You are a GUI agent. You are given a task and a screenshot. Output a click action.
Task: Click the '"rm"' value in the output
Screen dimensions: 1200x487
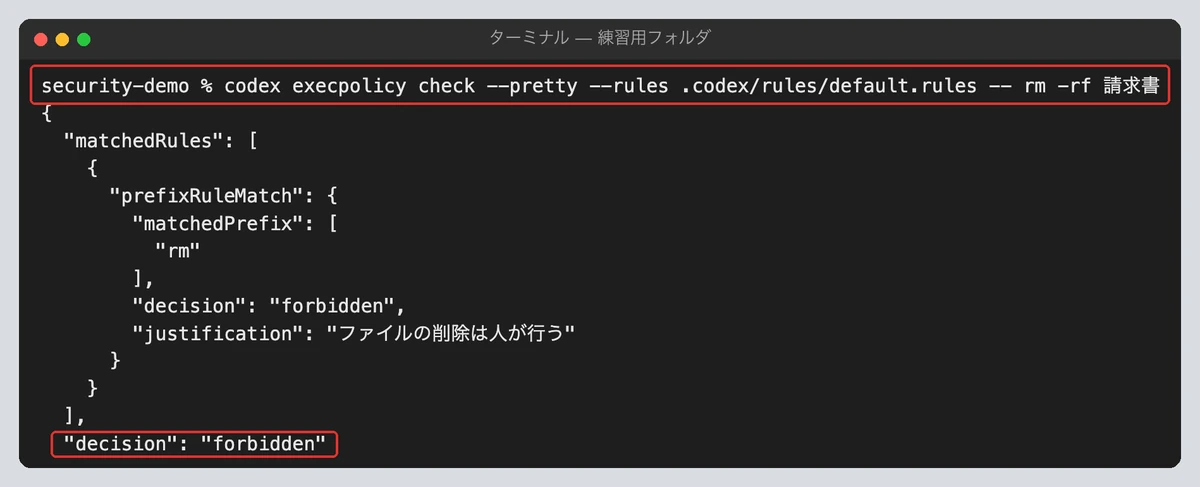coord(177,250)
